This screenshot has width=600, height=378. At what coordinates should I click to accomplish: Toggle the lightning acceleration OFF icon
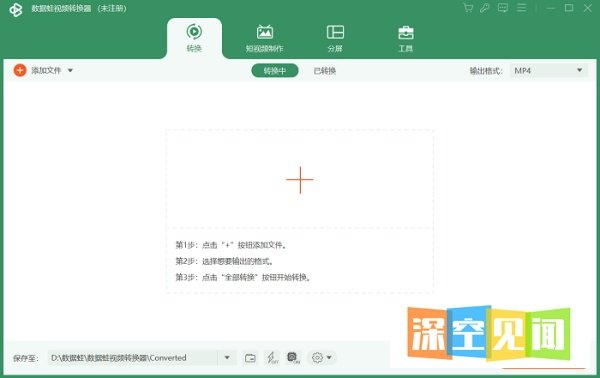click(x=272, y=358)
